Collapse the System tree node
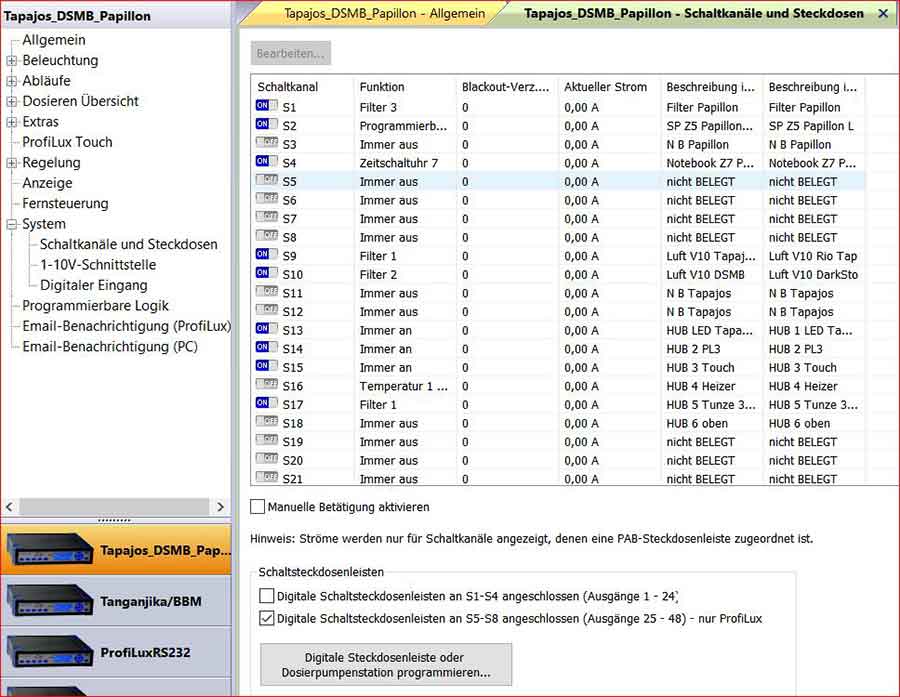900x697 pixels. pos(12,225)
